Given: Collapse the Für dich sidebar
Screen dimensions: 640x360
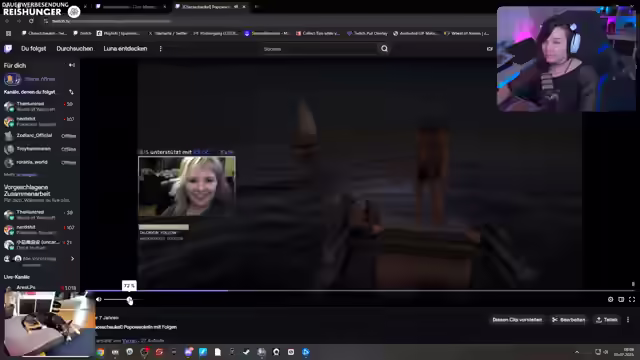Looking at the screenshot, I should click(72, 65).
